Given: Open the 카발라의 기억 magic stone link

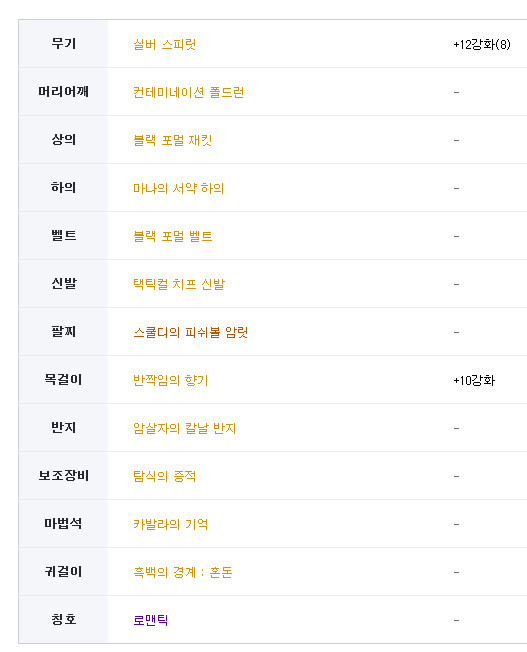Looking at the screenshot, I should tap(171, 524).
